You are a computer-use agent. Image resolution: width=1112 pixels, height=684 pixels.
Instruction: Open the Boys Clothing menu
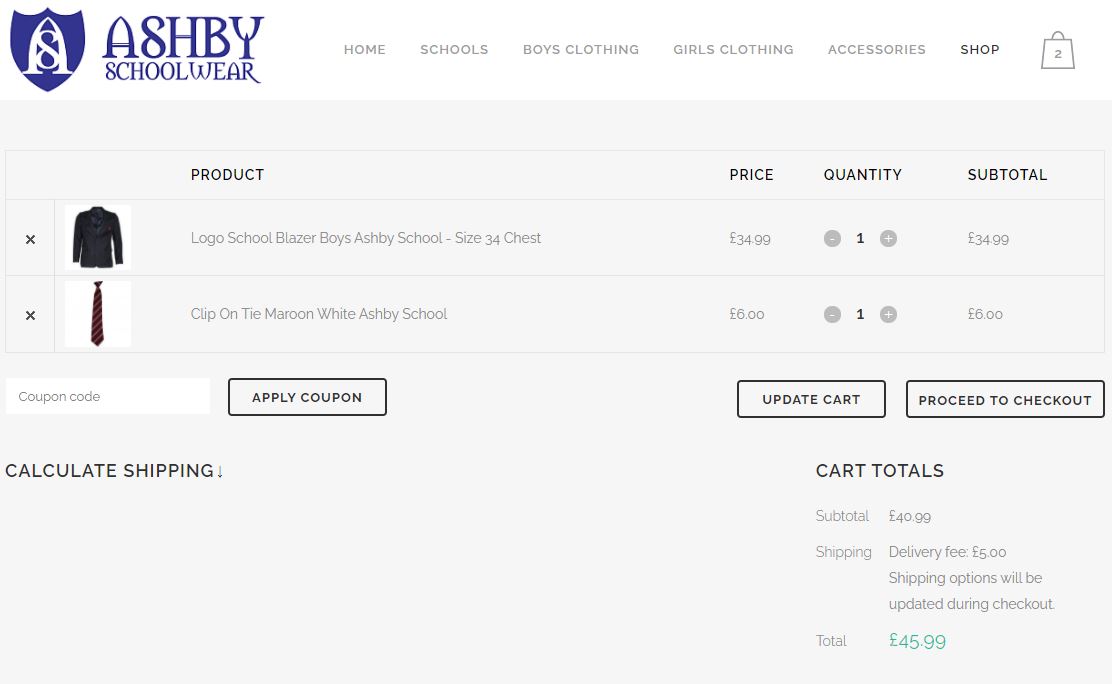(x=581, y=50)
